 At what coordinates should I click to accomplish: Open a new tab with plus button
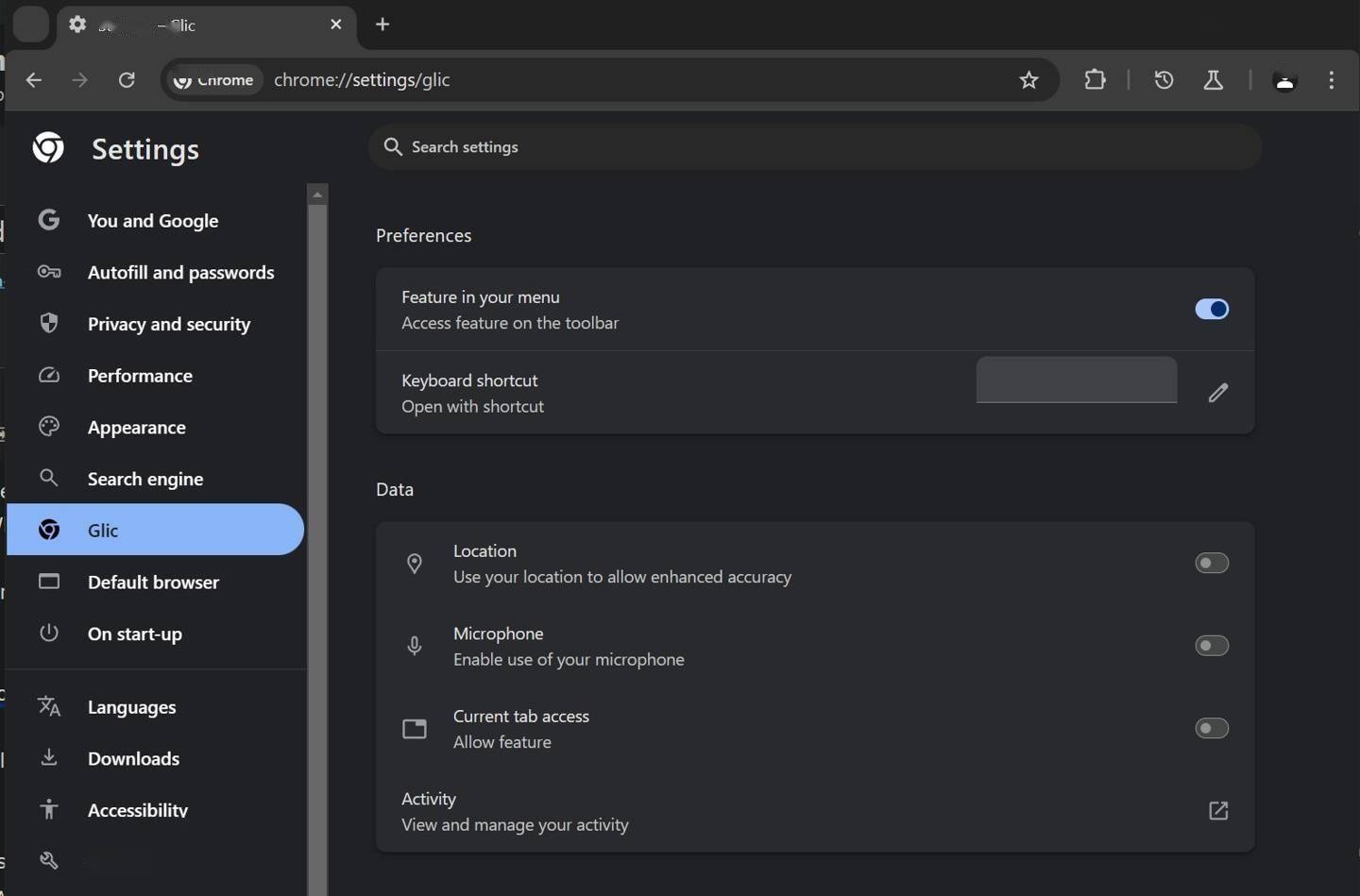382,25
